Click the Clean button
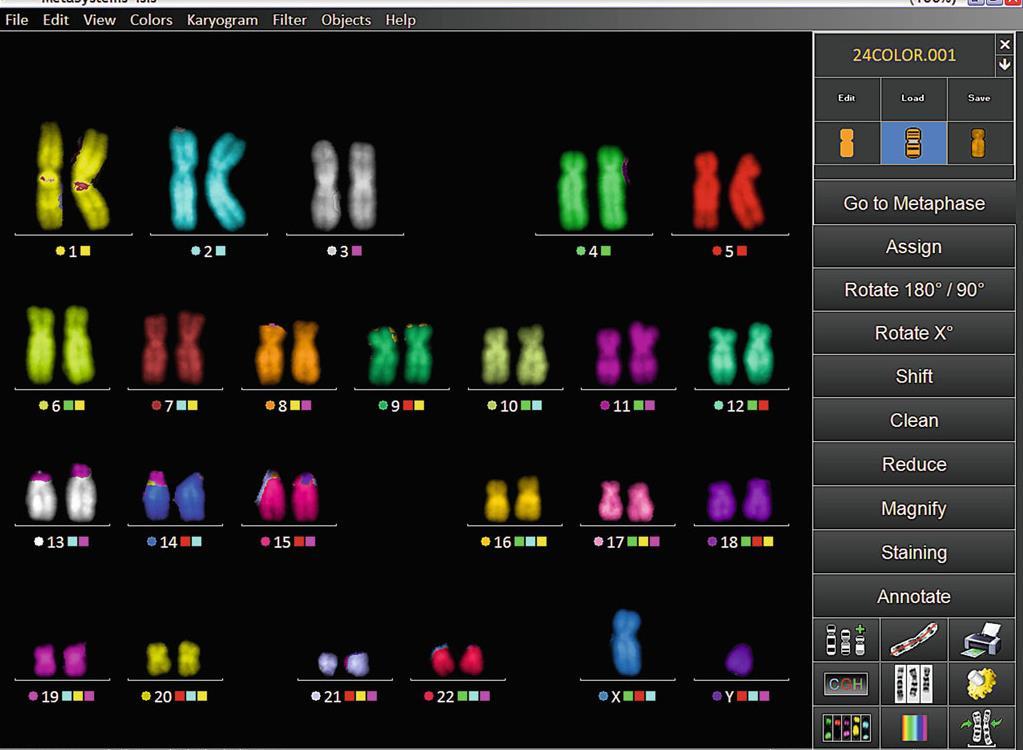The height and width of the screenshot is (750, 1023). tap(913, 421)
